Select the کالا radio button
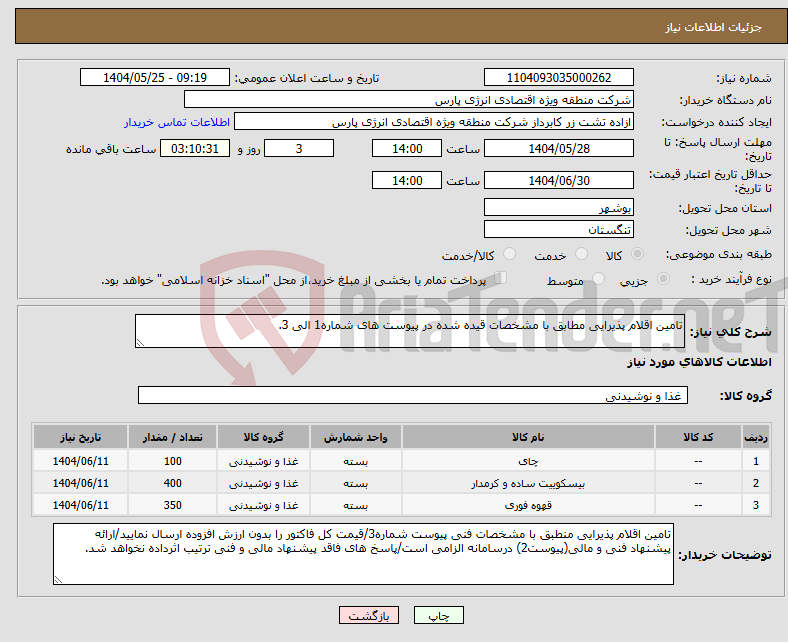 [637, 254]
